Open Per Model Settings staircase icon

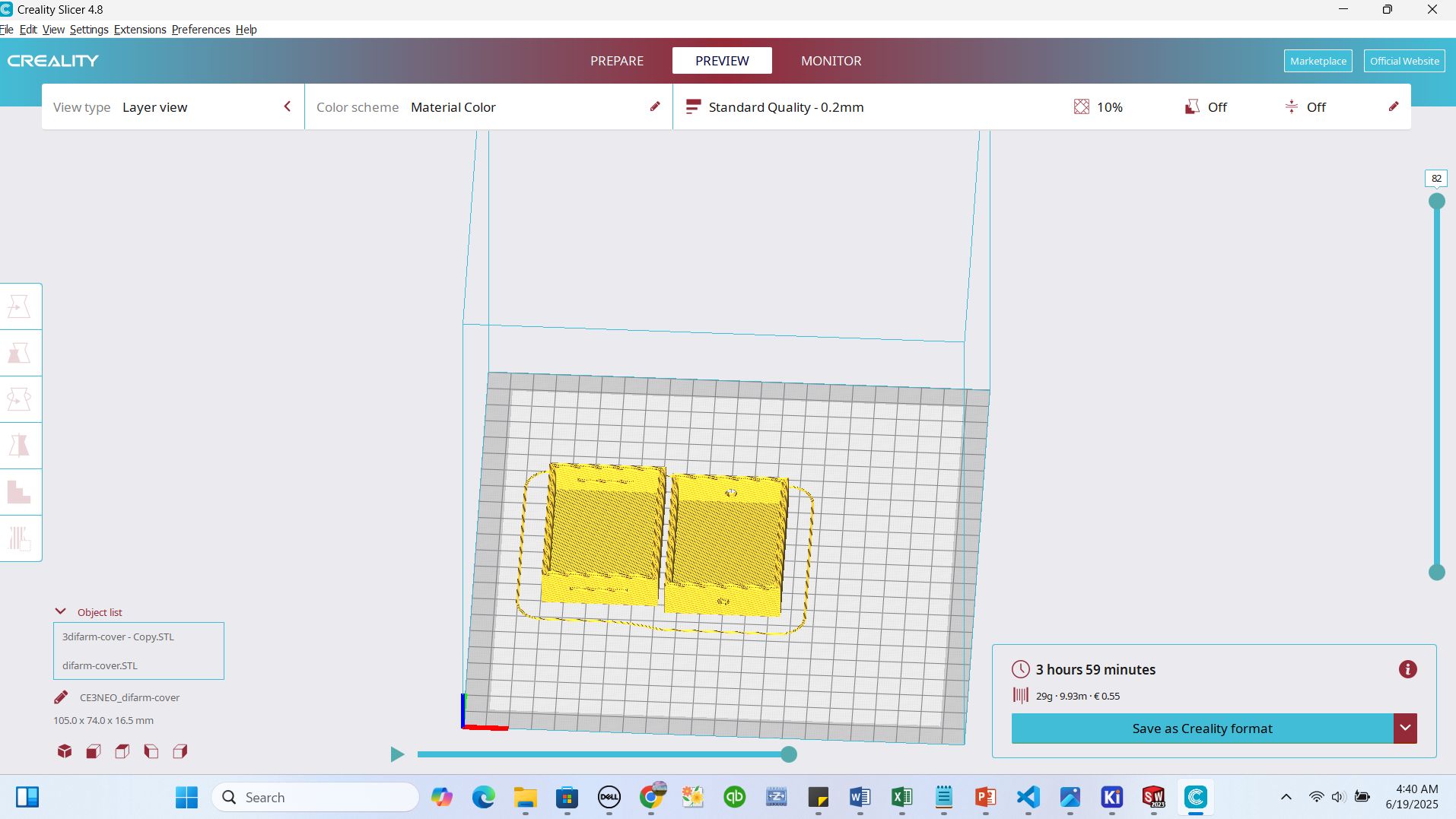[19, 492]
